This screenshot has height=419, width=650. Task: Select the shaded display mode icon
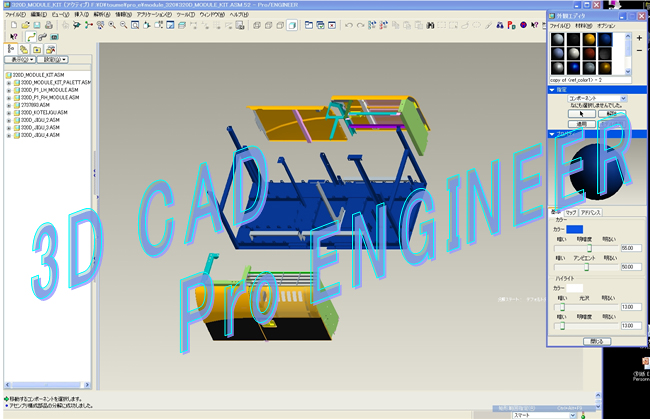coord(292,25)
